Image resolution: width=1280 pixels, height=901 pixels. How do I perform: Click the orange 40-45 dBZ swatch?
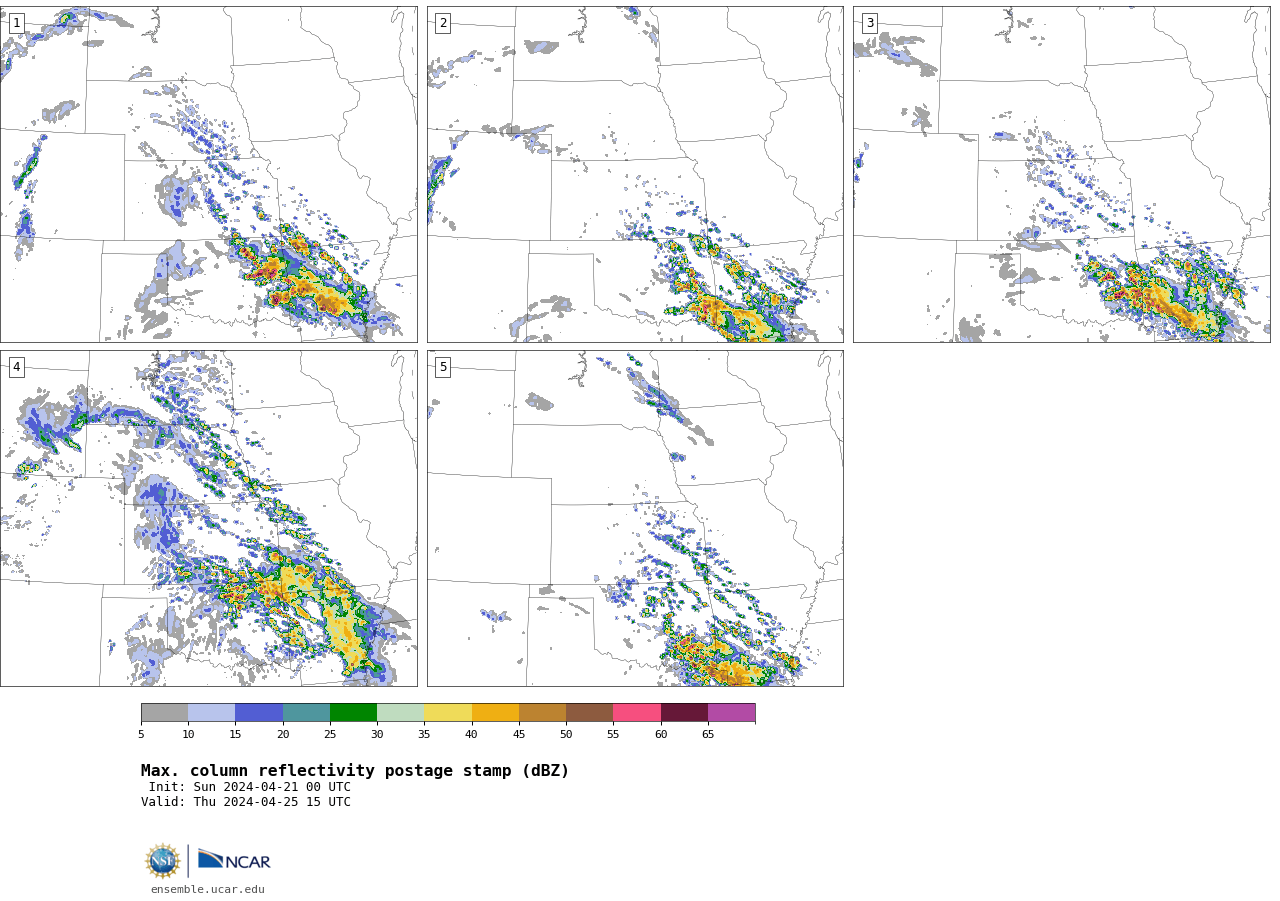pyautogui.click(x=495, y=713)
